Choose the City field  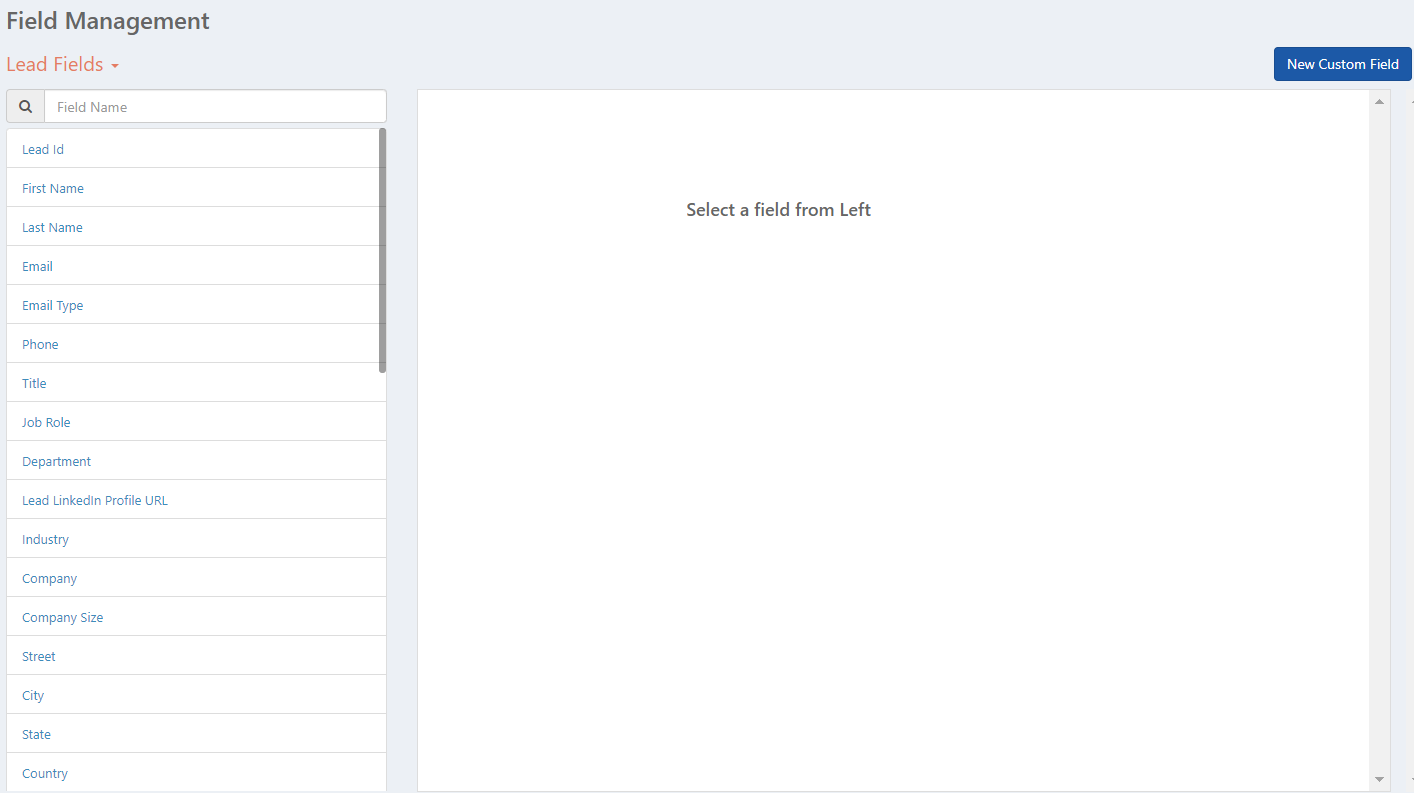point(196,695)
